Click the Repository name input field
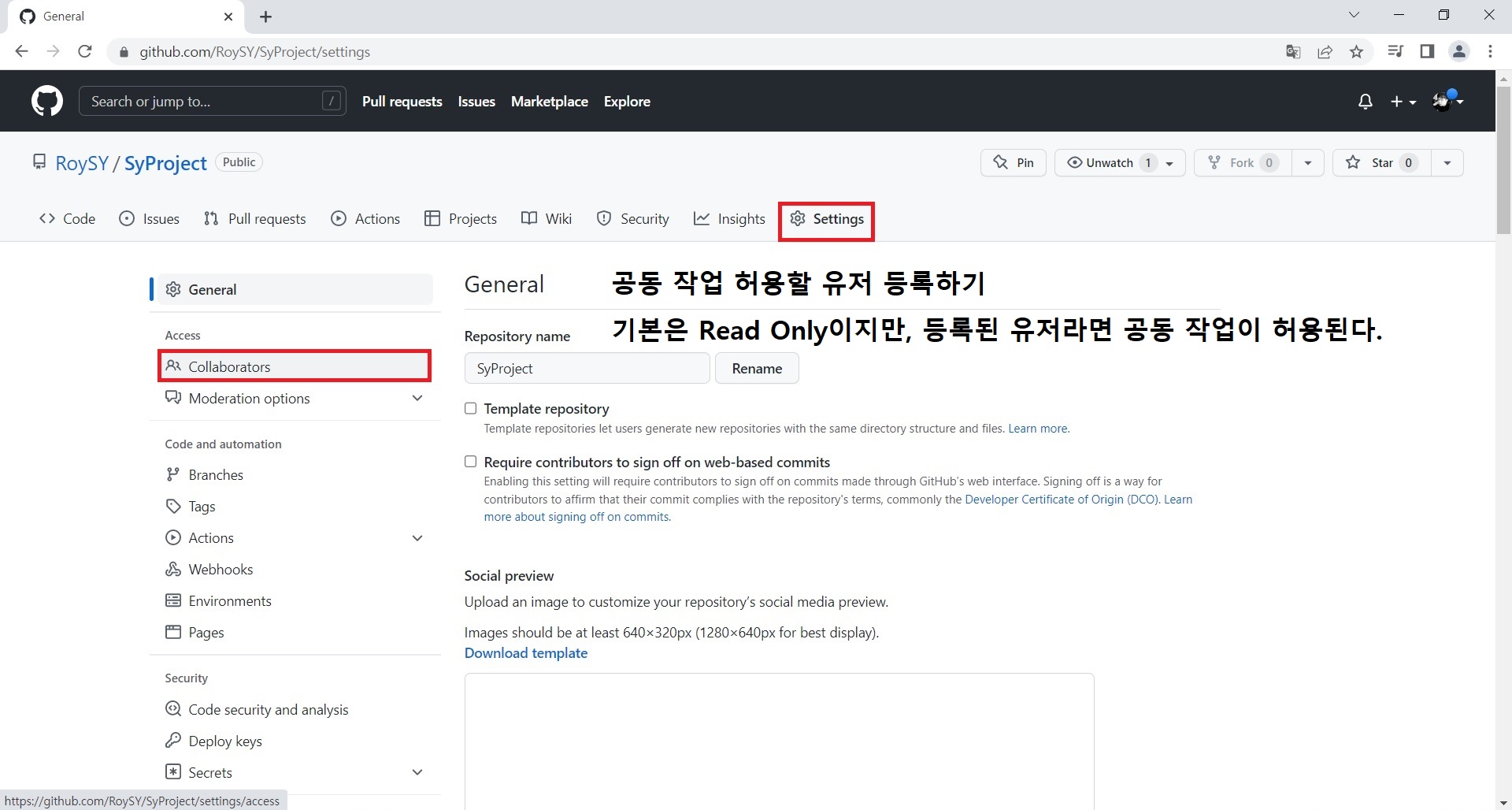This screenshot has width=1512, height=810. click(587, 368)
